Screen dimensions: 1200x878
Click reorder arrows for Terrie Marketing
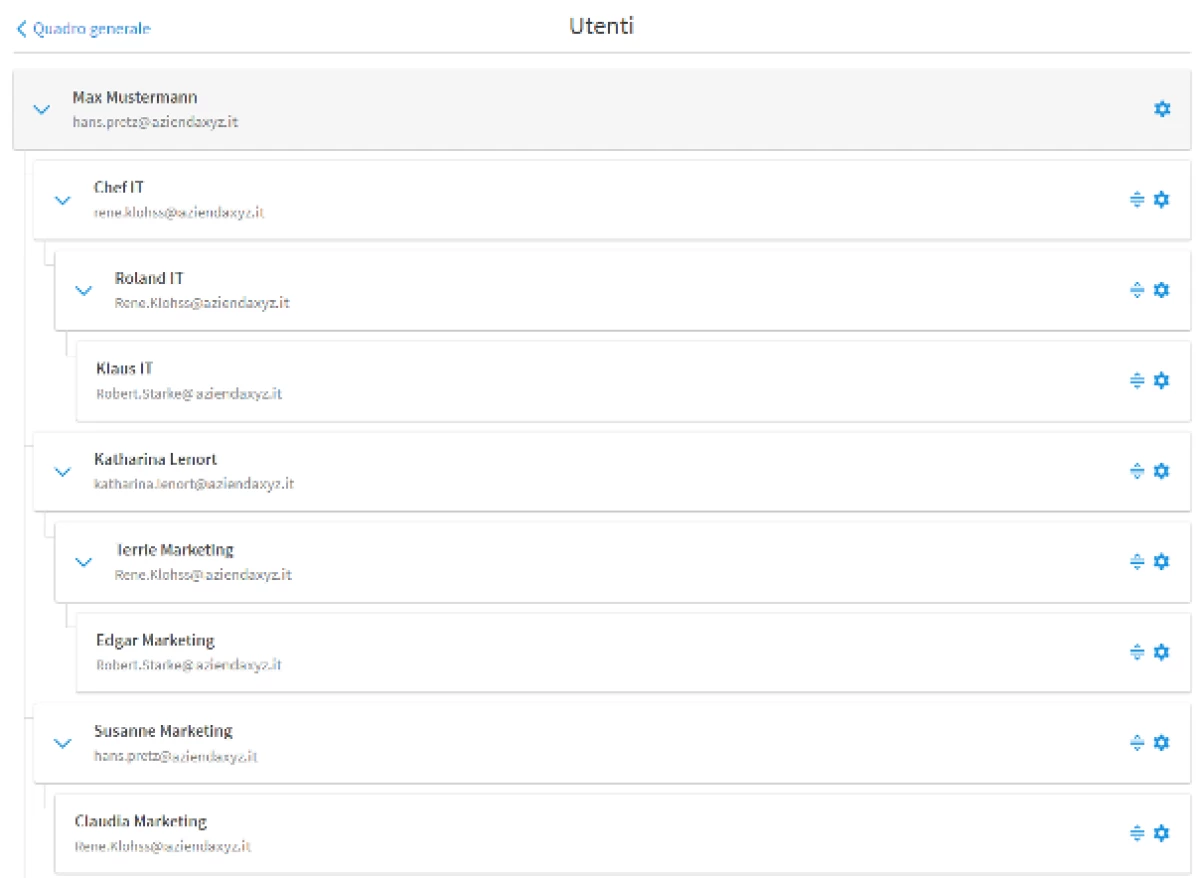pos(1136,561)
